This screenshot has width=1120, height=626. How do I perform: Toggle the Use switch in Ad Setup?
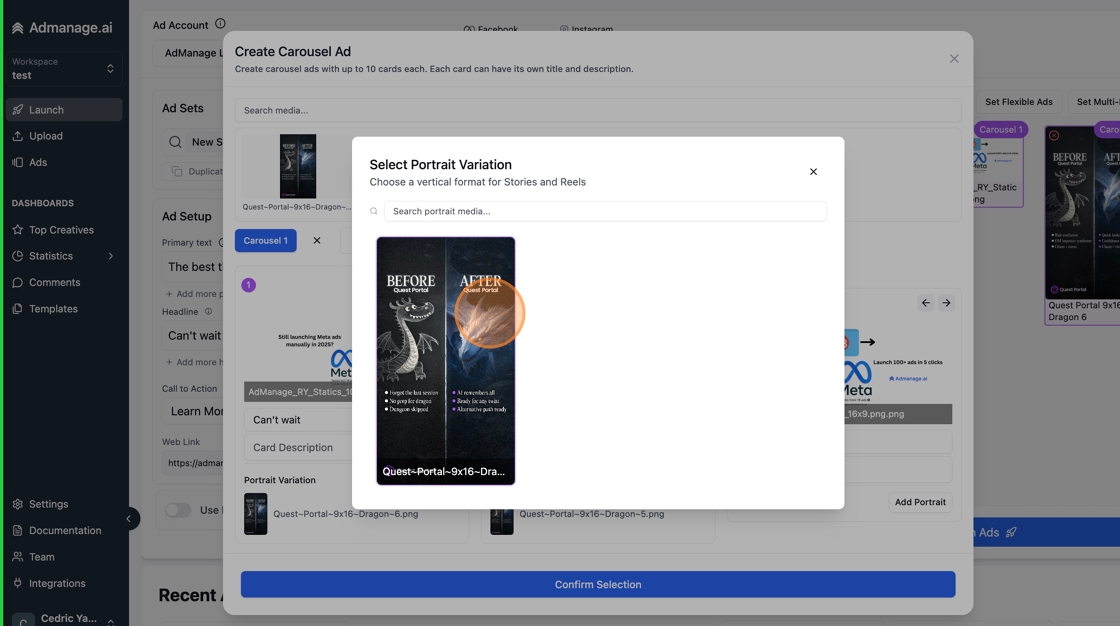tap(178, 510)
